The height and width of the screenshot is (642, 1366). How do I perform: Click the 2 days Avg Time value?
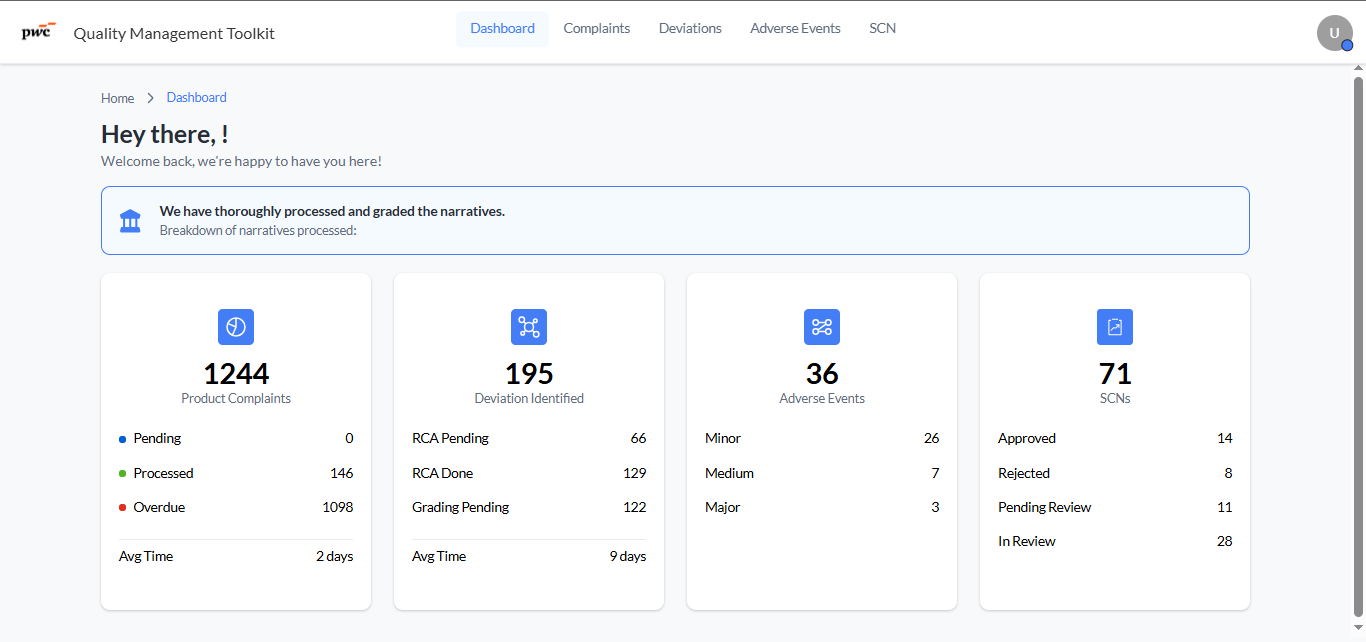click(x=335, y=556)
